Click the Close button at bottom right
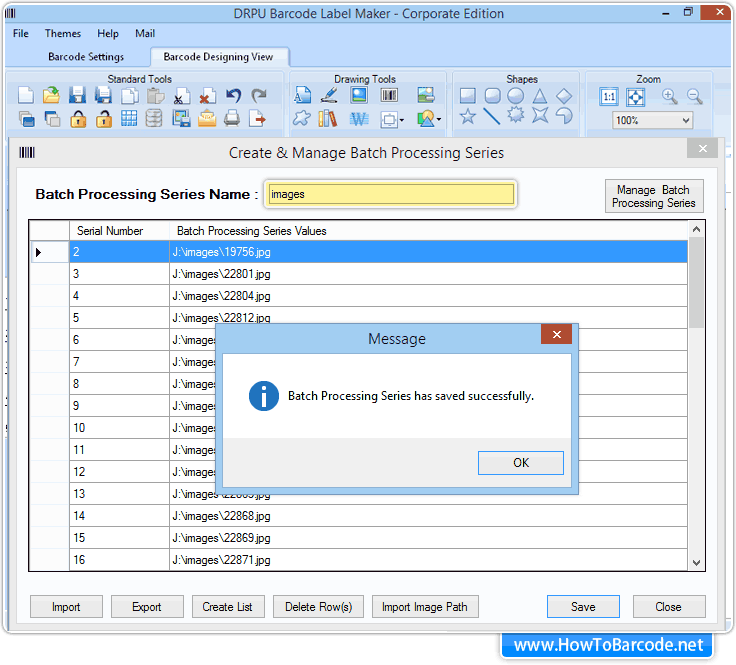This screenshot has width=736, height=665. point(668,607)
